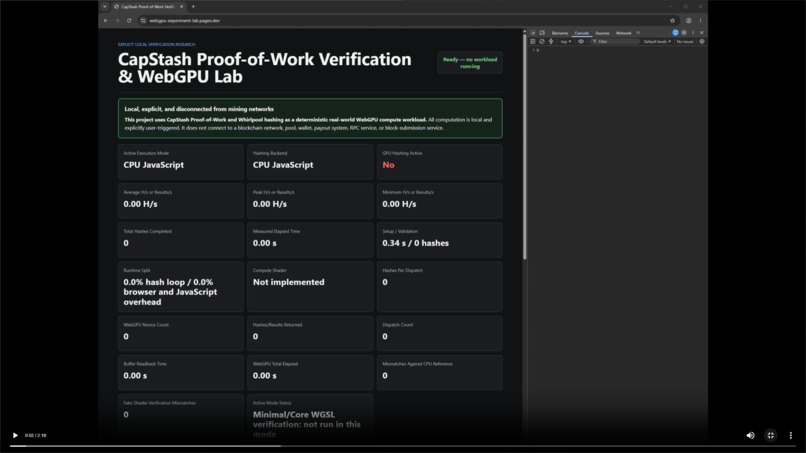Screen dimensions: 806x453
Task: Play the video with the play button
Action: 15,436
